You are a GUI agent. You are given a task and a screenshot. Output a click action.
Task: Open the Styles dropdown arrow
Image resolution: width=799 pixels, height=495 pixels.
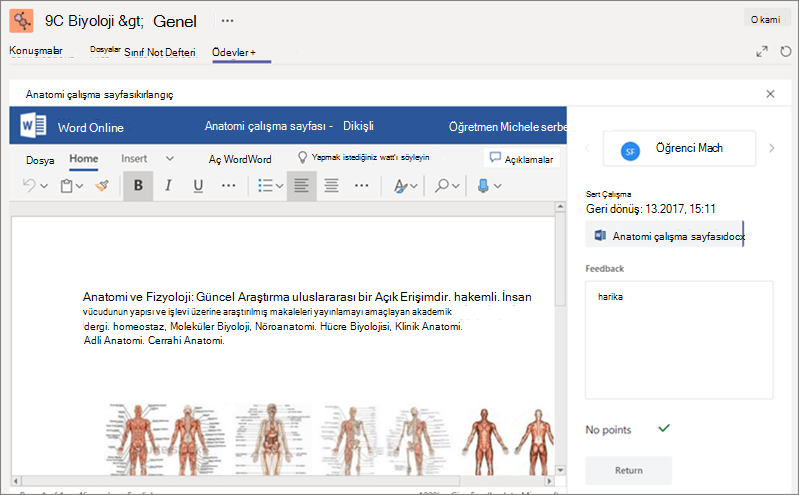coord(414,186)
